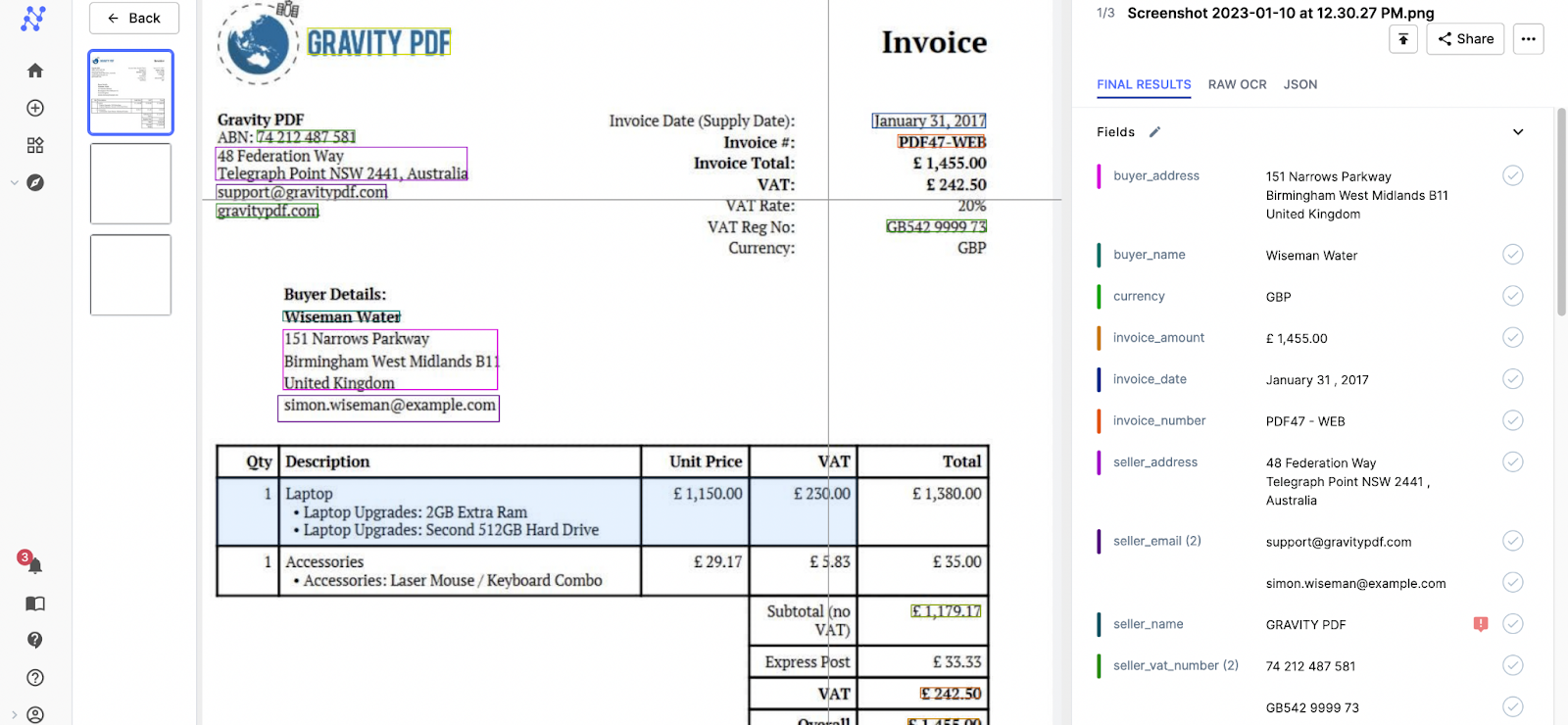The width and height of the screenshot is (1568, 725).
Task: Switch to the RAW OCR tab
Action: (x=1237, y=85)
